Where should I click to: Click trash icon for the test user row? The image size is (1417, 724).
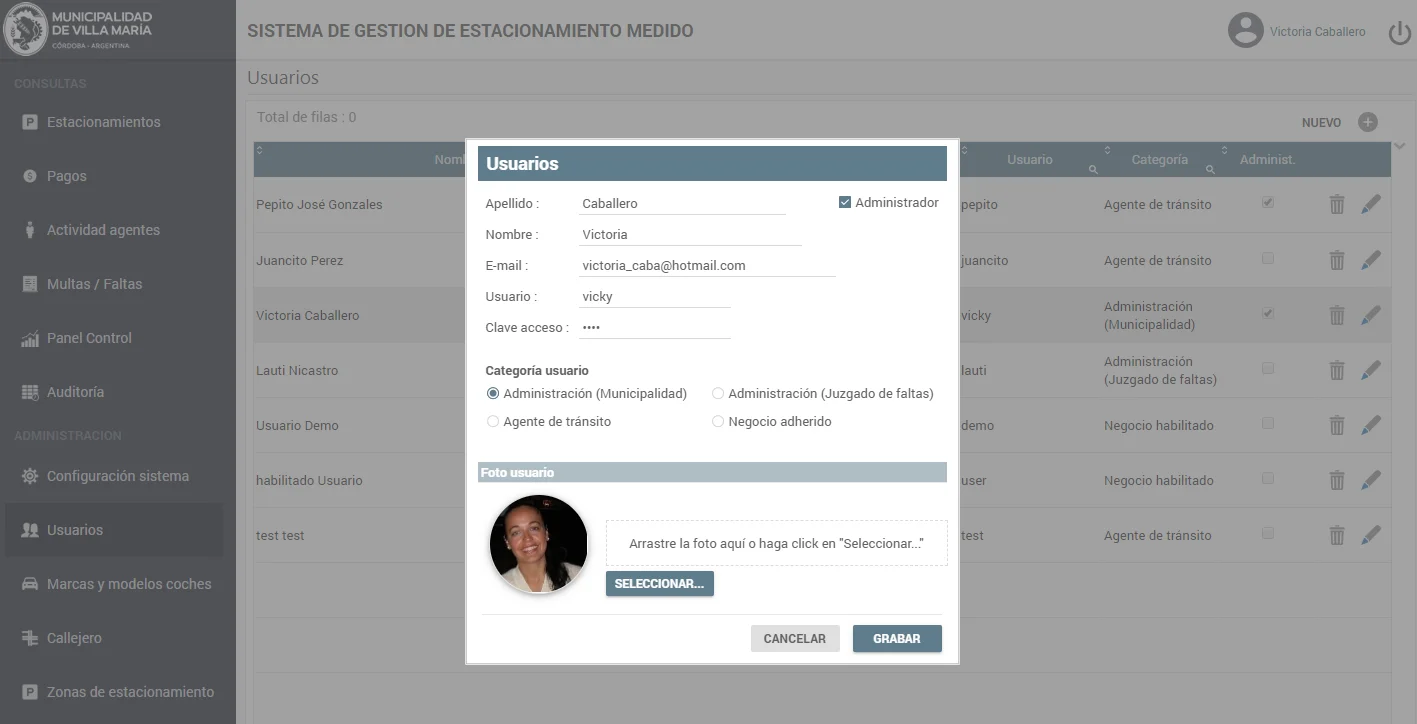pos(1336,535)
